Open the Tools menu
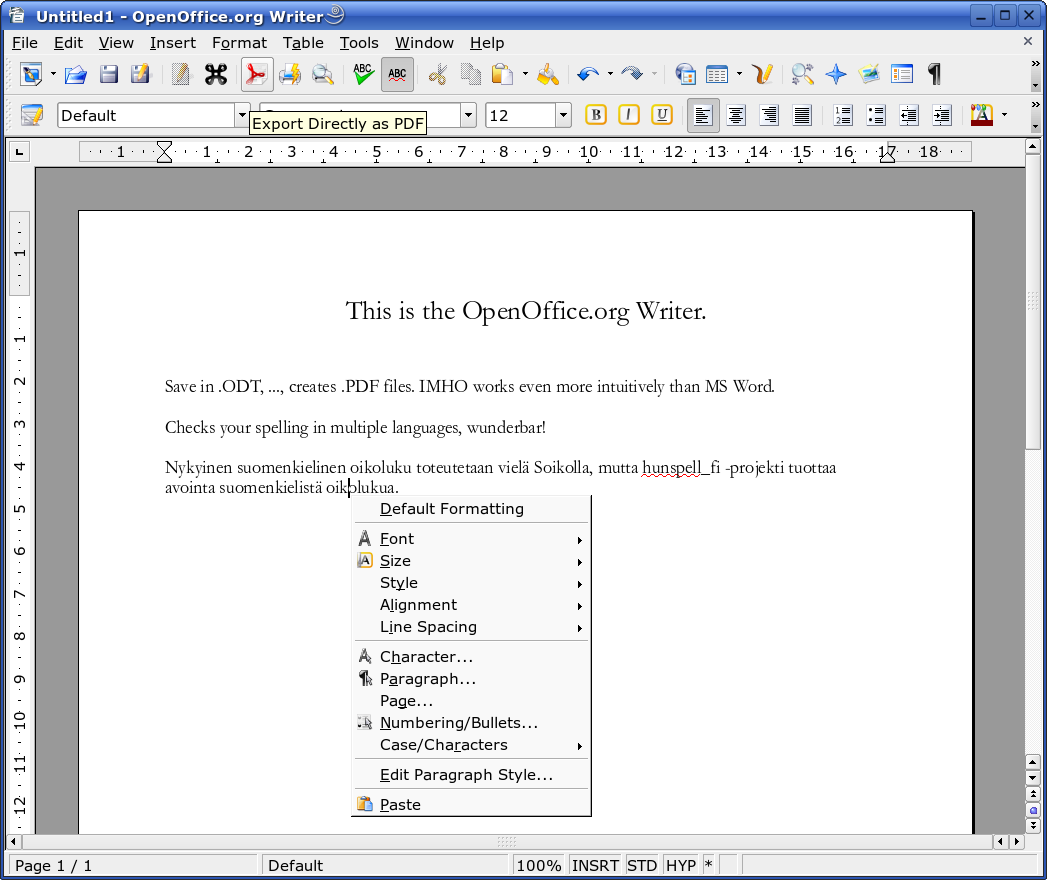 point(359,43)
